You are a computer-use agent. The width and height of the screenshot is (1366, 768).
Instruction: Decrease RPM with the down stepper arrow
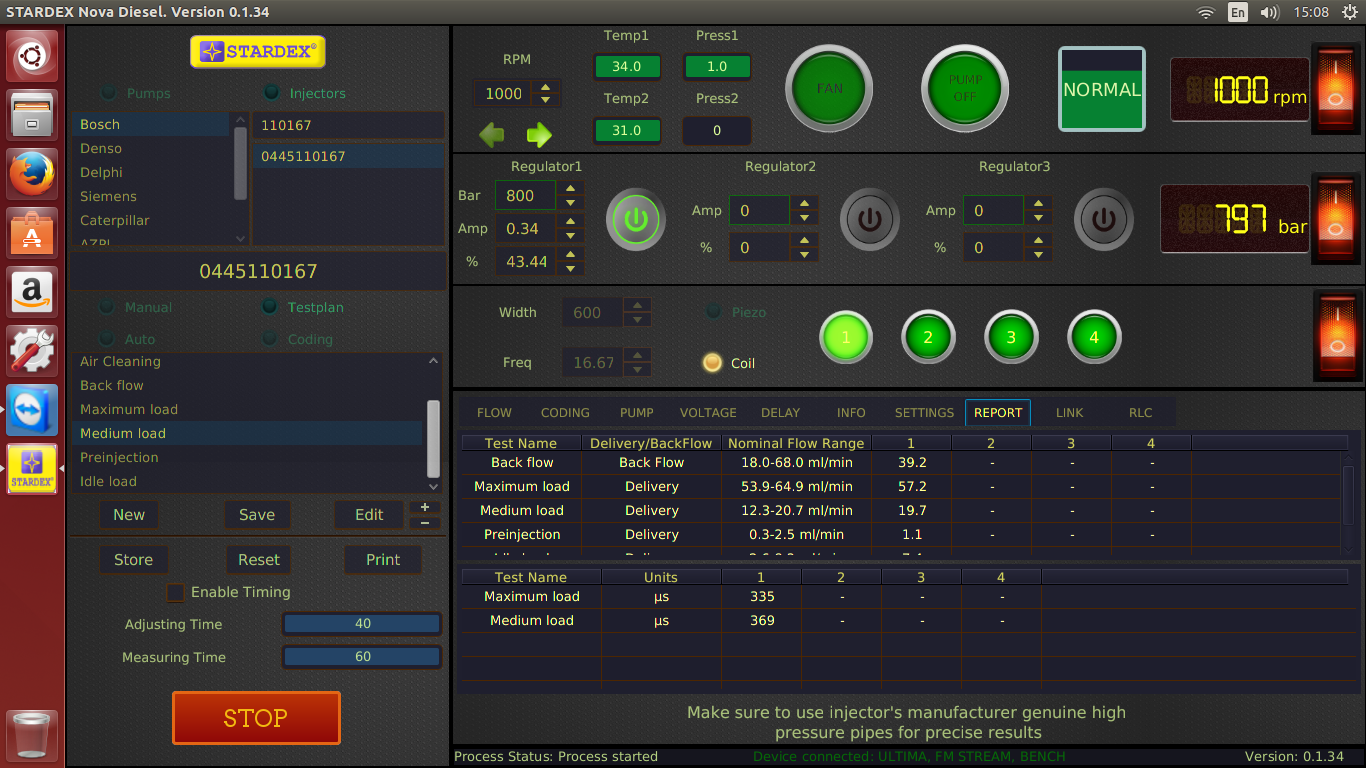[546, 100]
